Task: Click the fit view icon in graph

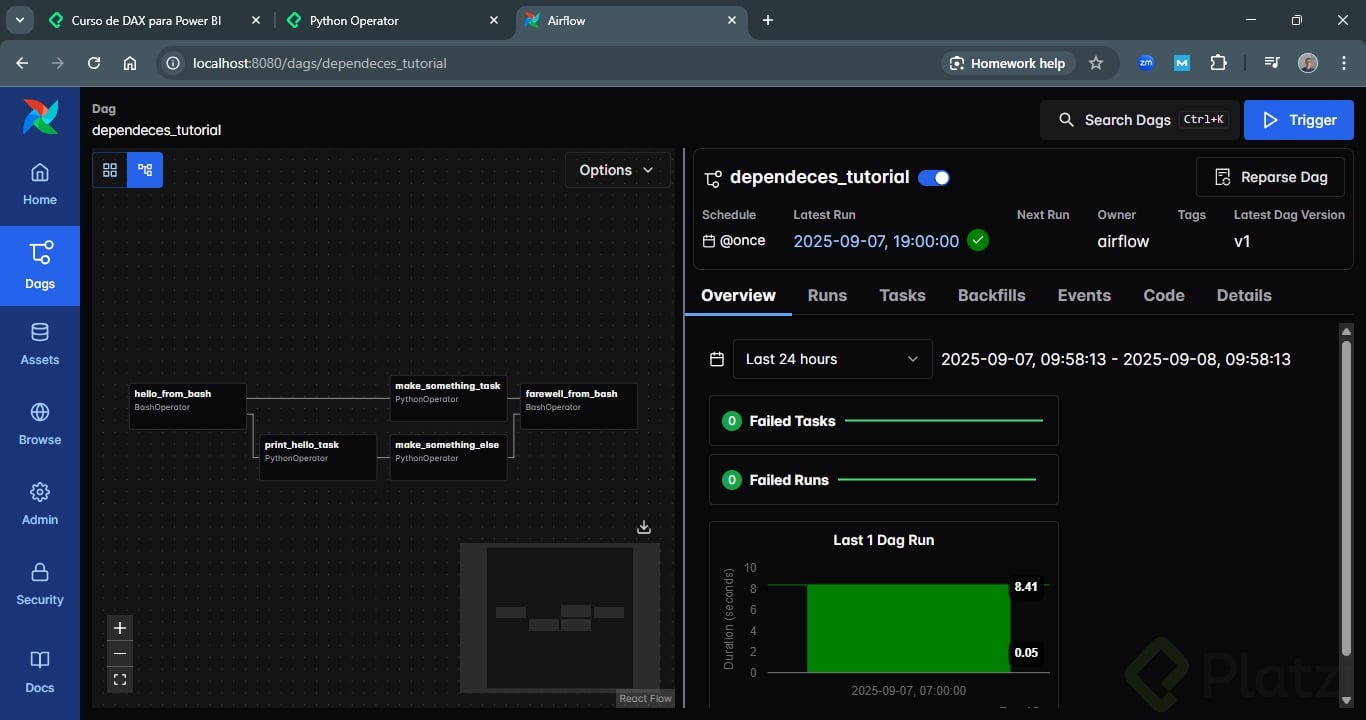Action: pos(120,680)
